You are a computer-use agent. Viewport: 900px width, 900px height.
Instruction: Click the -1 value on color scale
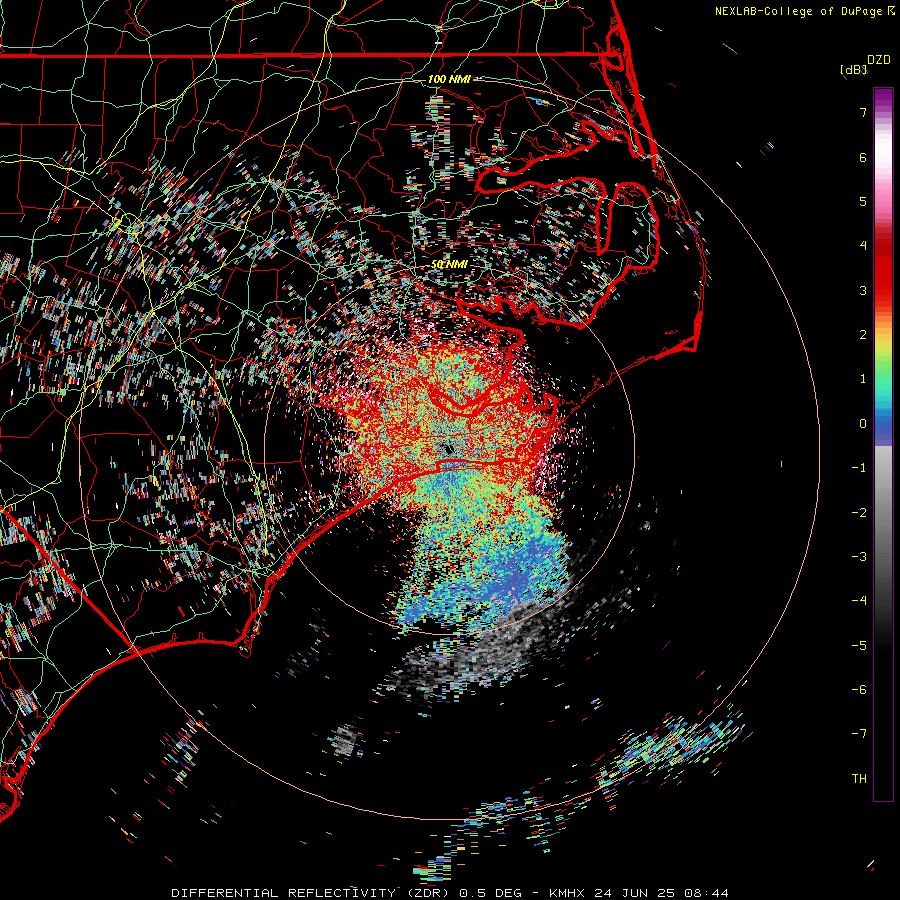tap(859, 468)
